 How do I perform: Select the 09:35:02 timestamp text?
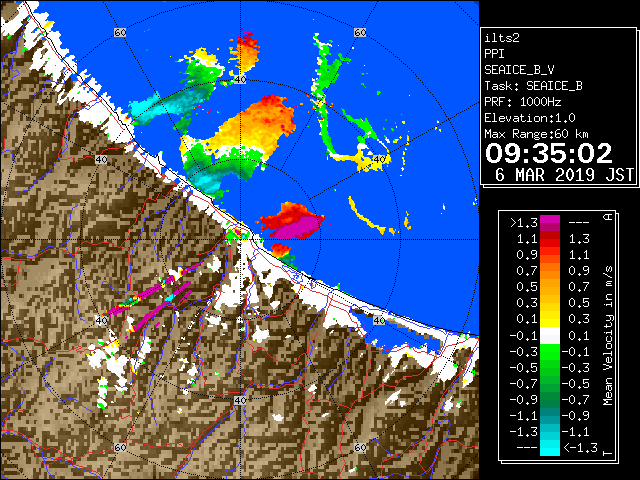549,153
